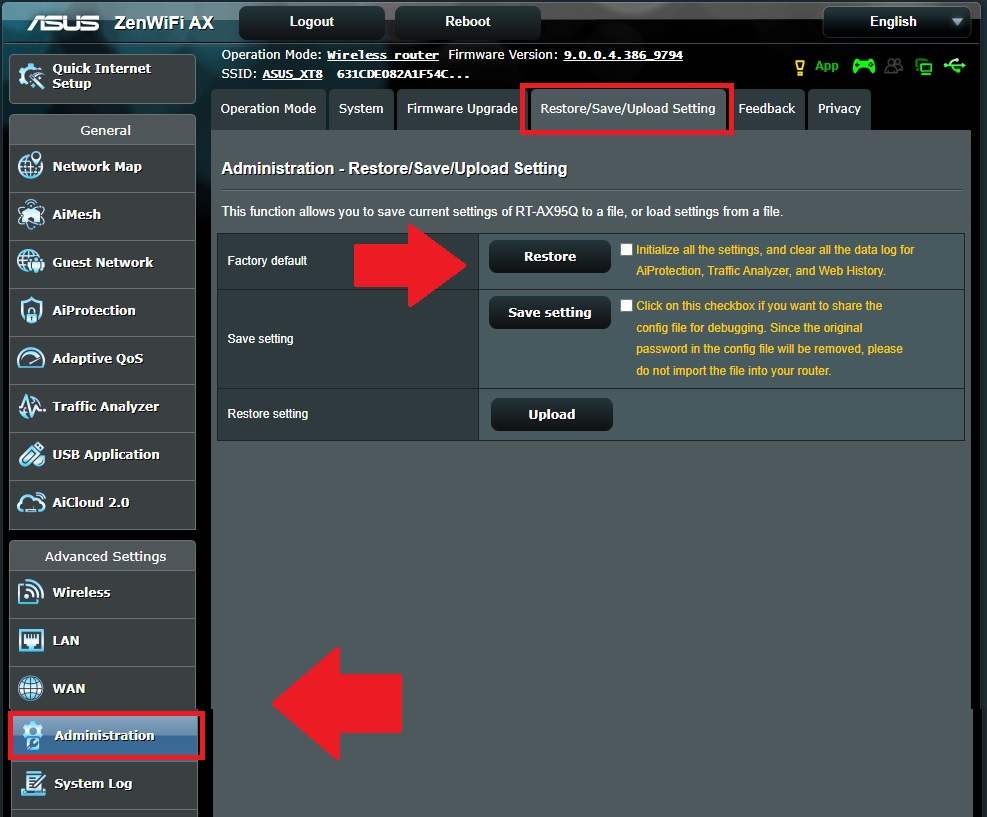Click the 631CDE082A1F54C SSID text

[403, 74]
